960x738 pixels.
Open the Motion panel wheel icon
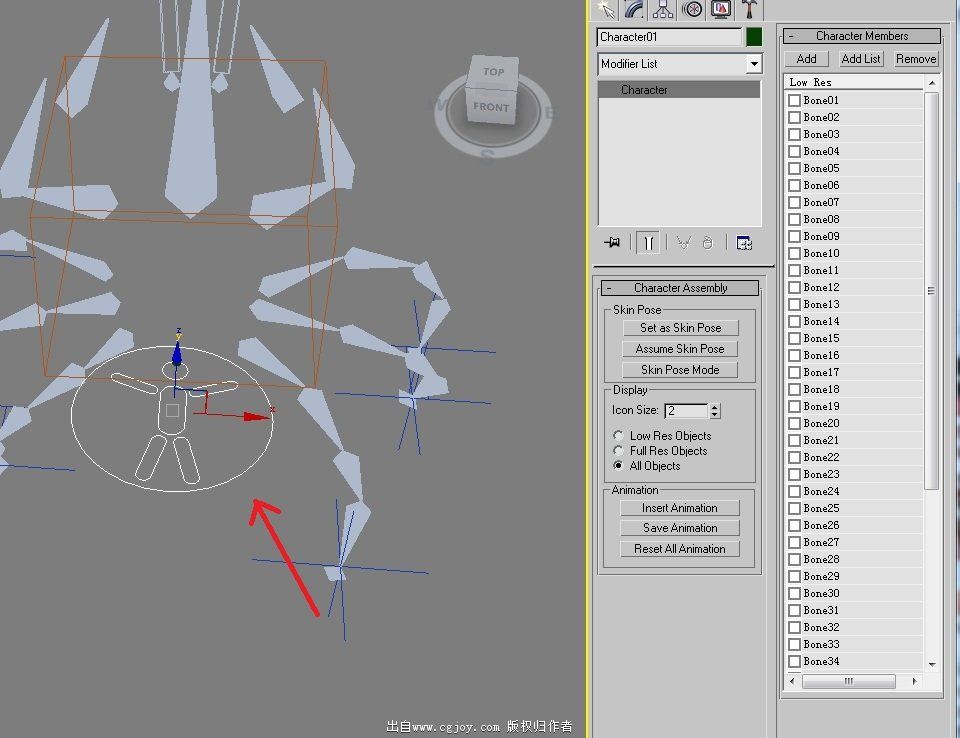coord(692,9)
